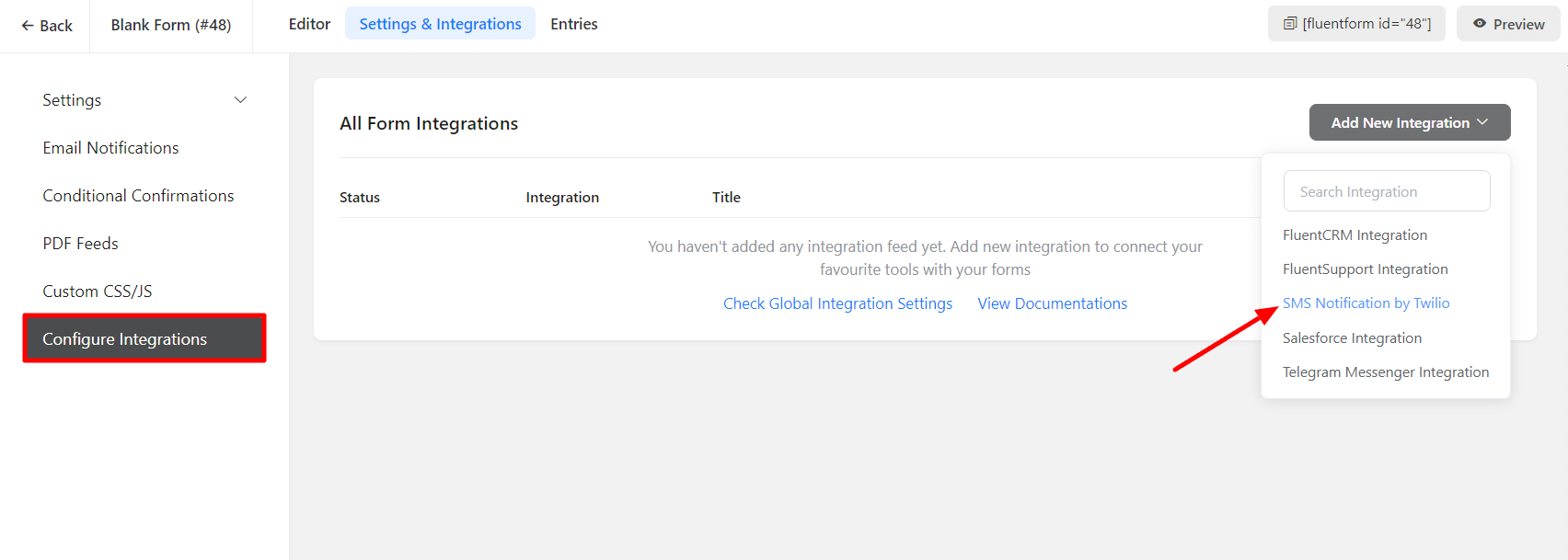Open PDF Feeds section
The height and width of the screenshot is (560, 1568).
point(80,244)
